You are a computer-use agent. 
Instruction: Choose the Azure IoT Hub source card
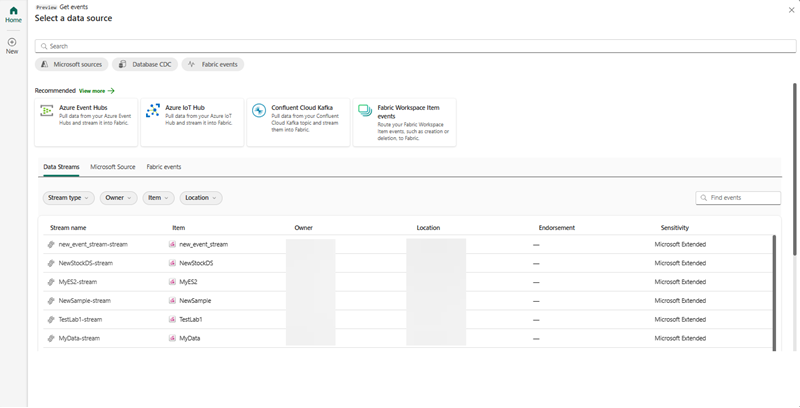(192, 122)
